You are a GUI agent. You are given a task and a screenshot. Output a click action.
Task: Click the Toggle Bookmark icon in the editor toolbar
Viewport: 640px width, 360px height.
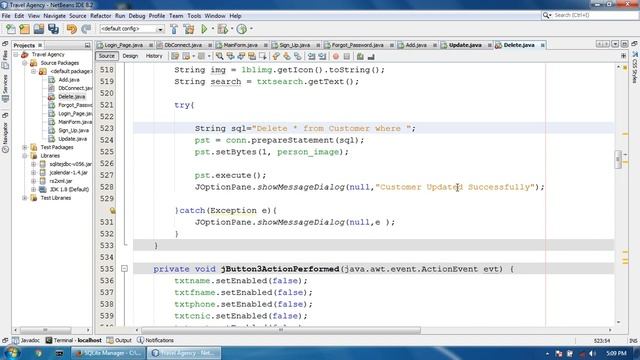298,56
